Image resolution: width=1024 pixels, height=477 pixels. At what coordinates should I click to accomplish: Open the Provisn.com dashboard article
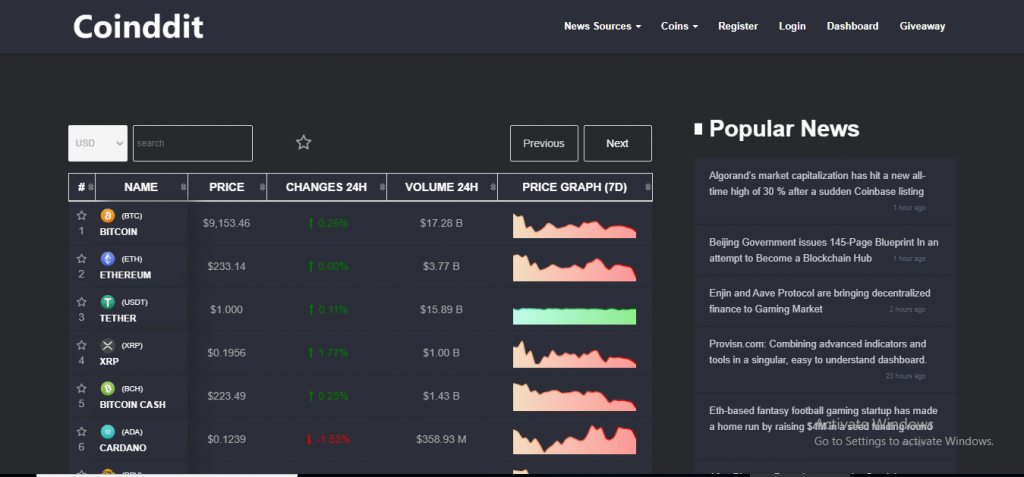tap(818, 352)
